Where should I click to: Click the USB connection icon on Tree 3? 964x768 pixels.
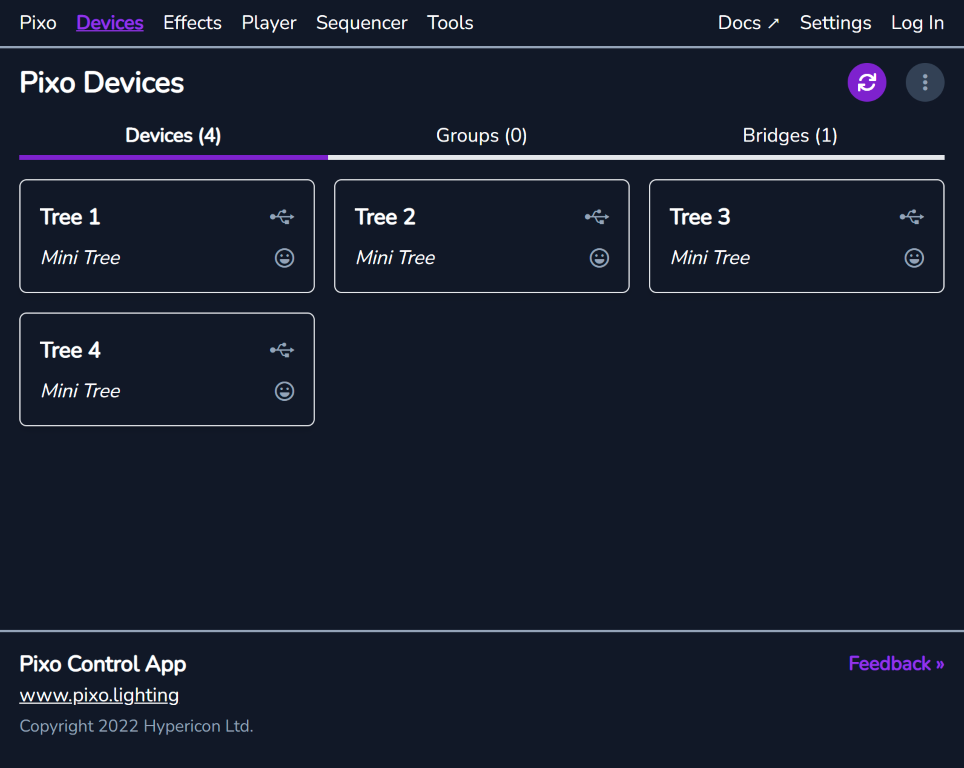tap(911, 215)
